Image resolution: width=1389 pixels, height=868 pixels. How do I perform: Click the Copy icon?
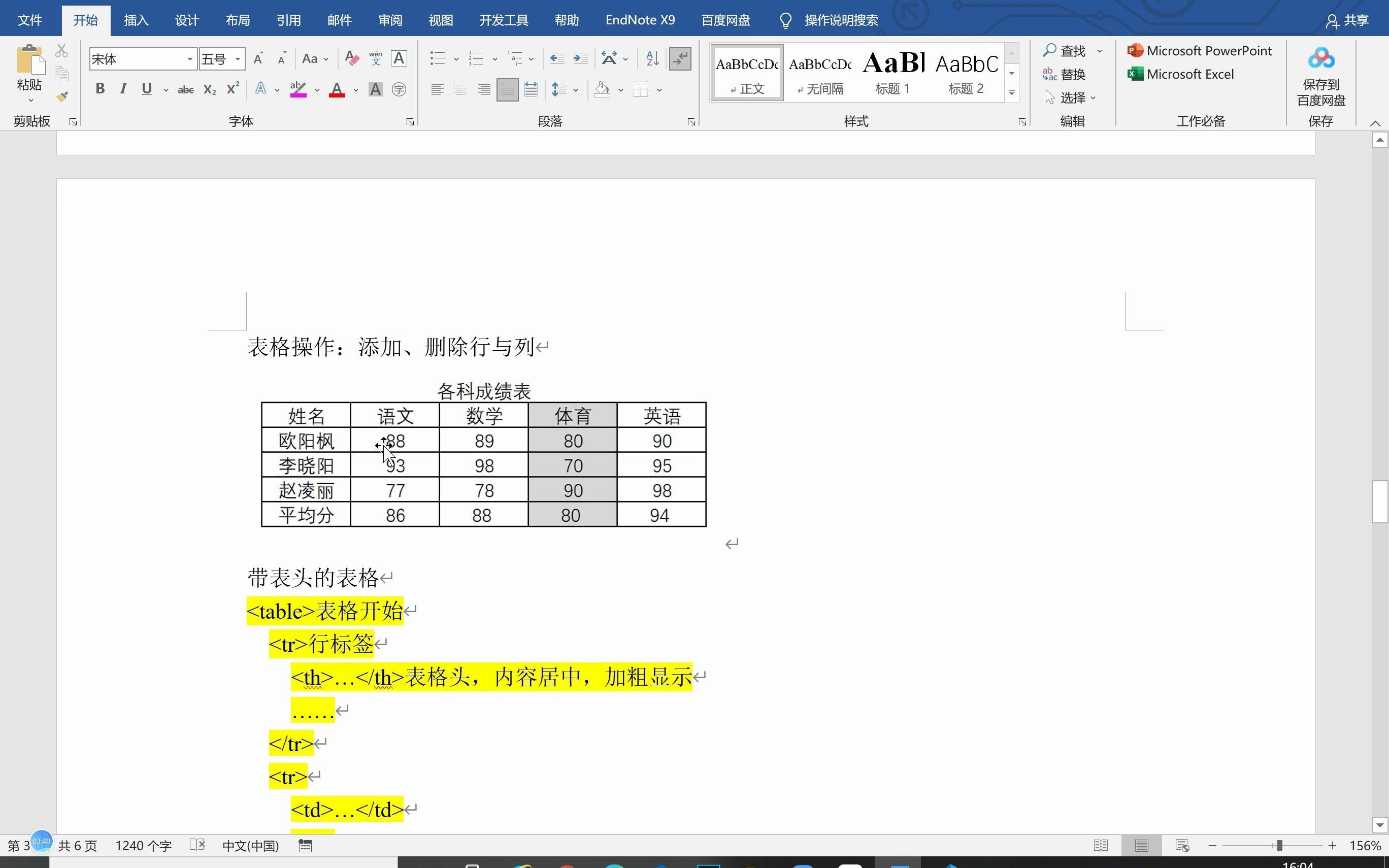coord(61,74)
